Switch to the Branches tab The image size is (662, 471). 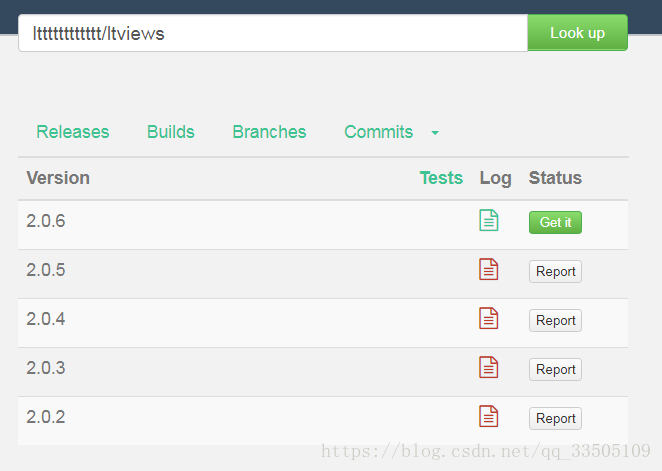pyautogui.click(x=269, y=132)
